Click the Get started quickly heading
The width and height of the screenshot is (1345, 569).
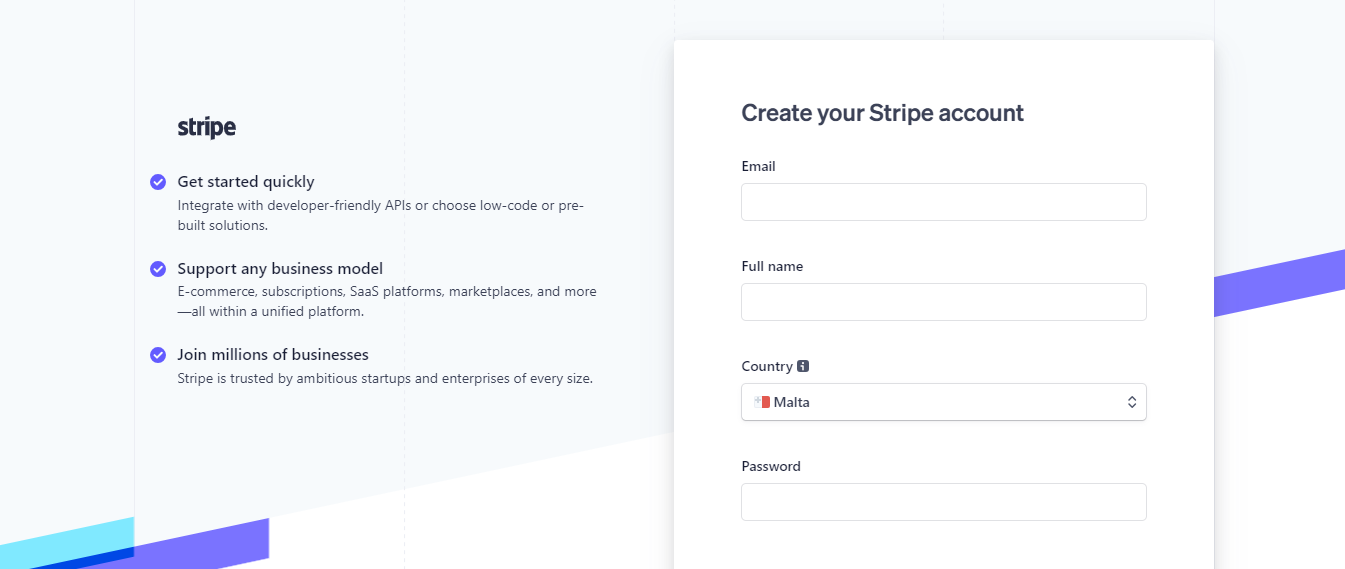[246, 182]
